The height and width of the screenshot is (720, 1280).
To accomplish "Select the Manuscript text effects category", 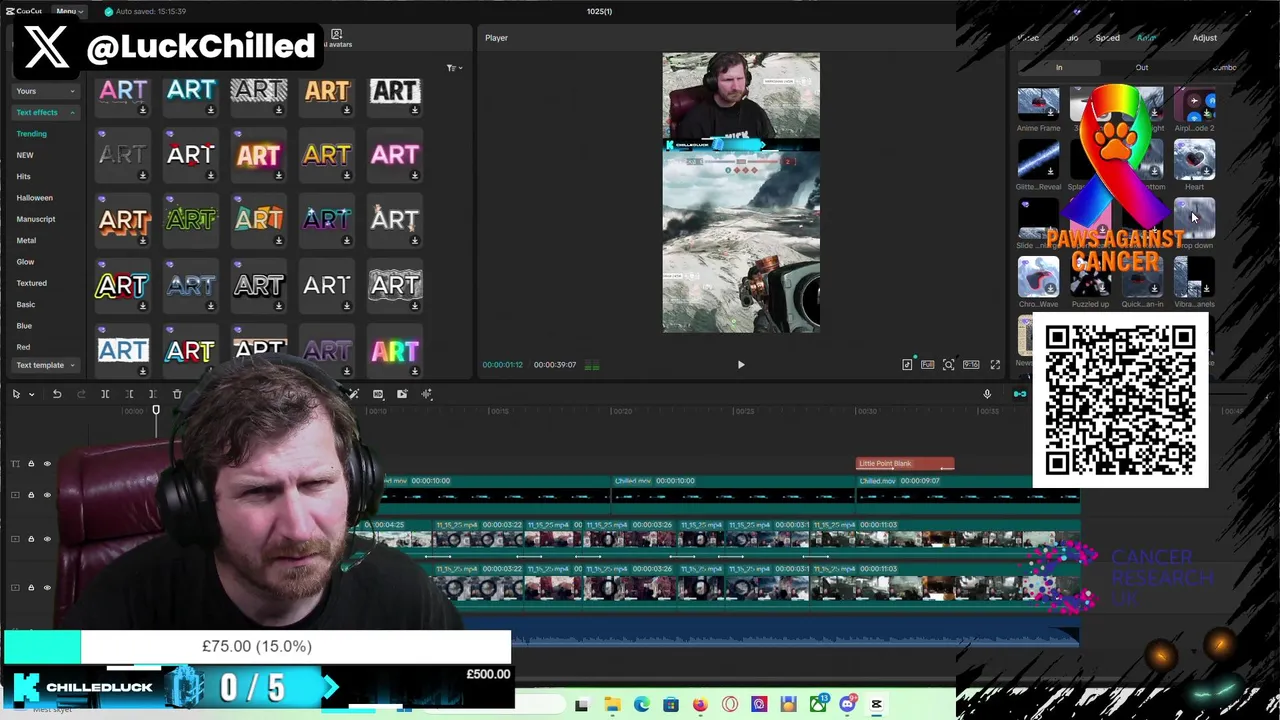I will point(35,219).
